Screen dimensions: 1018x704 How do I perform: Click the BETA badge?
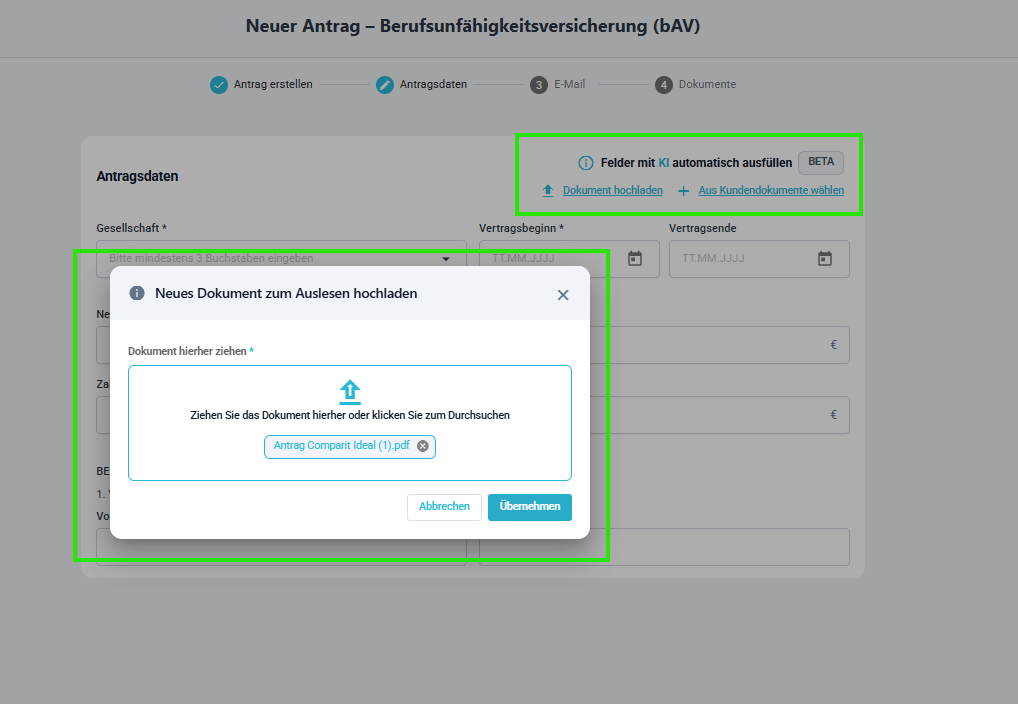(820, 163)
